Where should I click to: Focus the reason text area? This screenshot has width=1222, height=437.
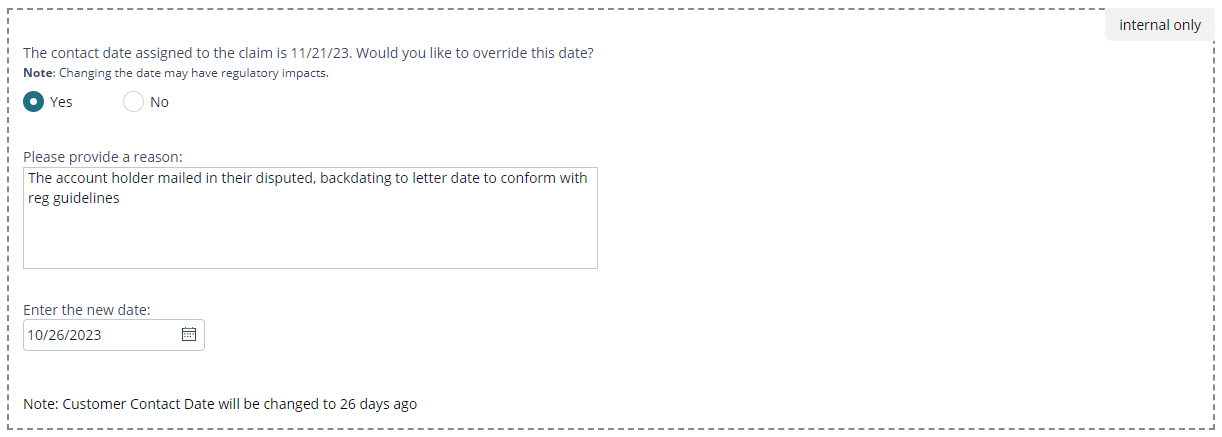click(x=310, y=218)
